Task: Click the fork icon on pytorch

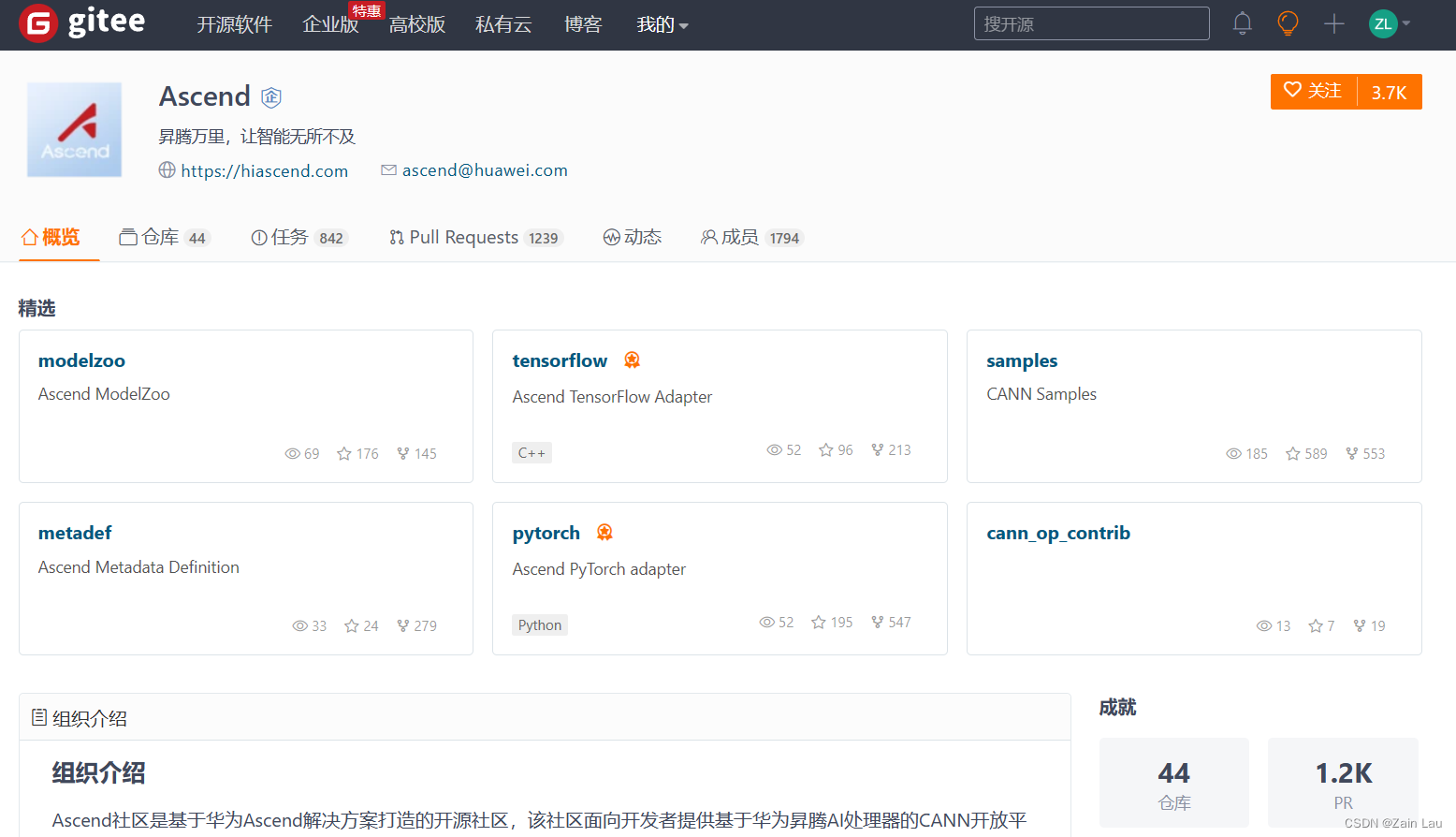Action: pos(878,623)
